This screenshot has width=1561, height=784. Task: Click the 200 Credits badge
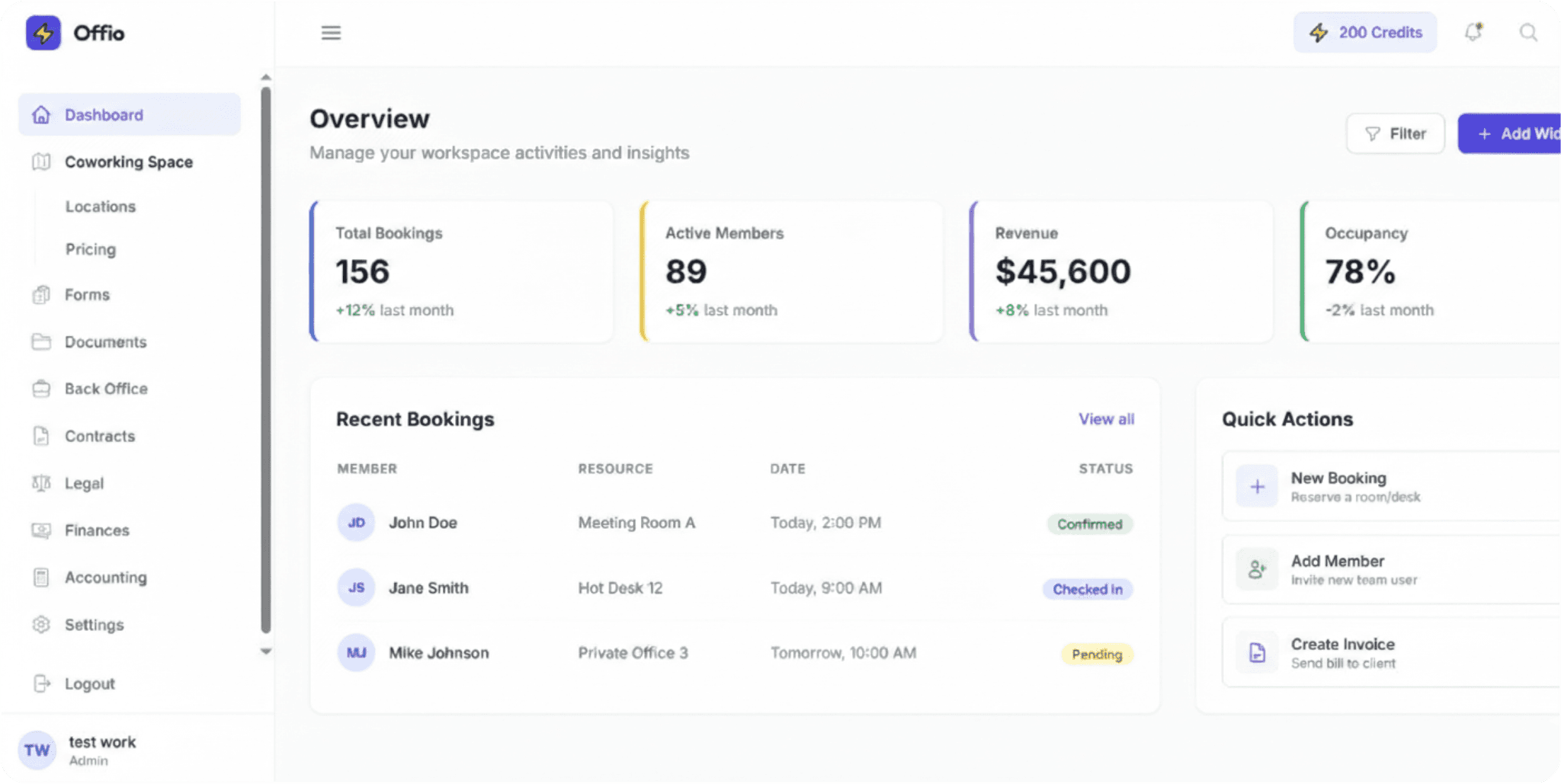(1364, 32)
